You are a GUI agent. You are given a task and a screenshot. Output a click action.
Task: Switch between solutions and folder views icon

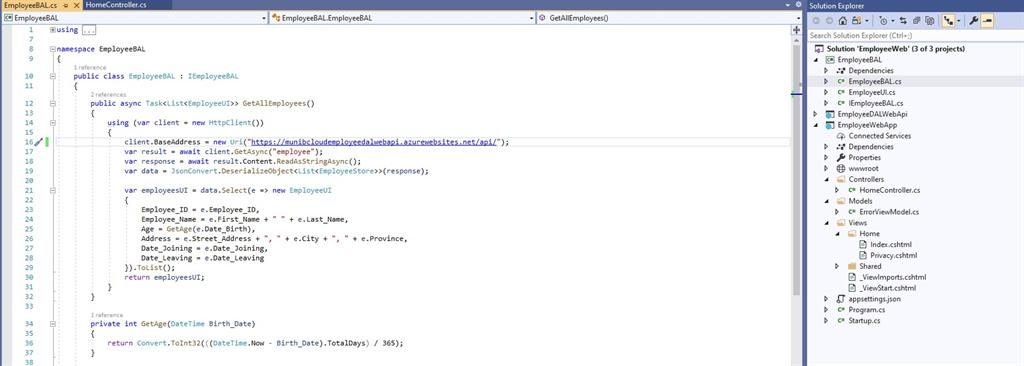click(x=856, y=21)
